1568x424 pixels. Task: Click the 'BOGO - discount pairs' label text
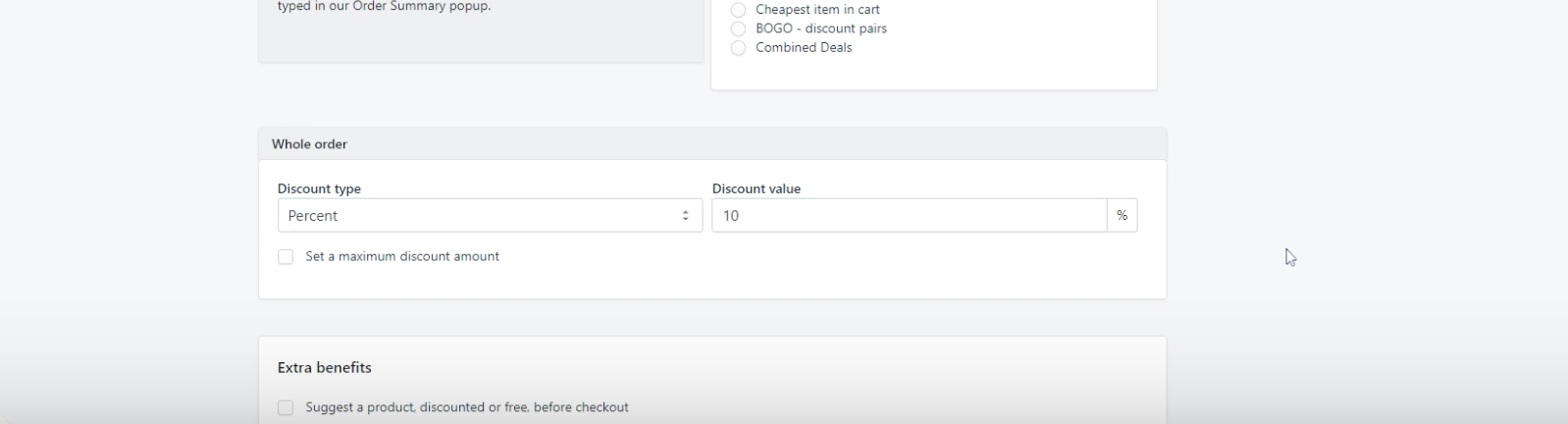coord(820,28)
